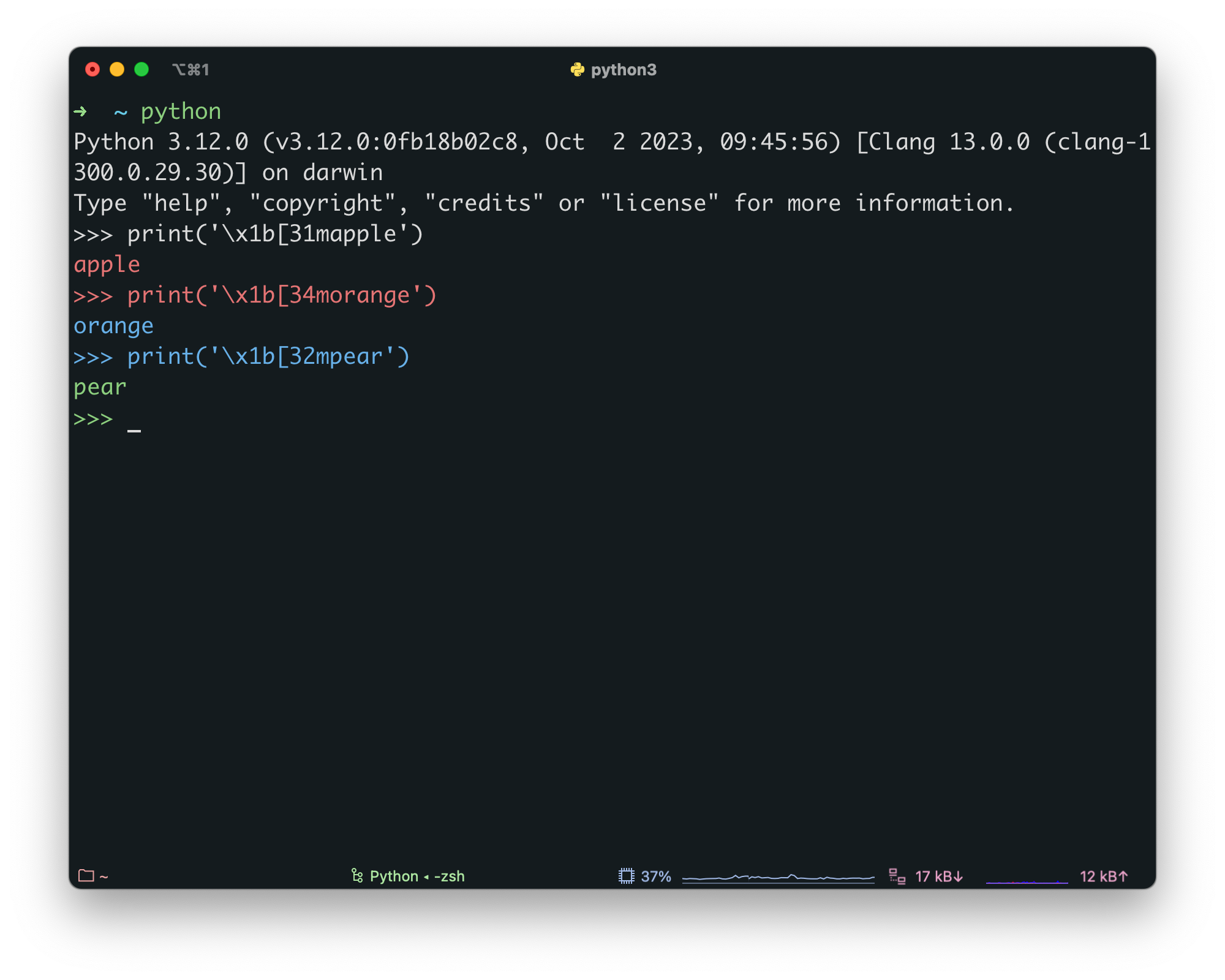Click the python3 window title
This screenshot has height=980, width=1225.
pos(624,70)
